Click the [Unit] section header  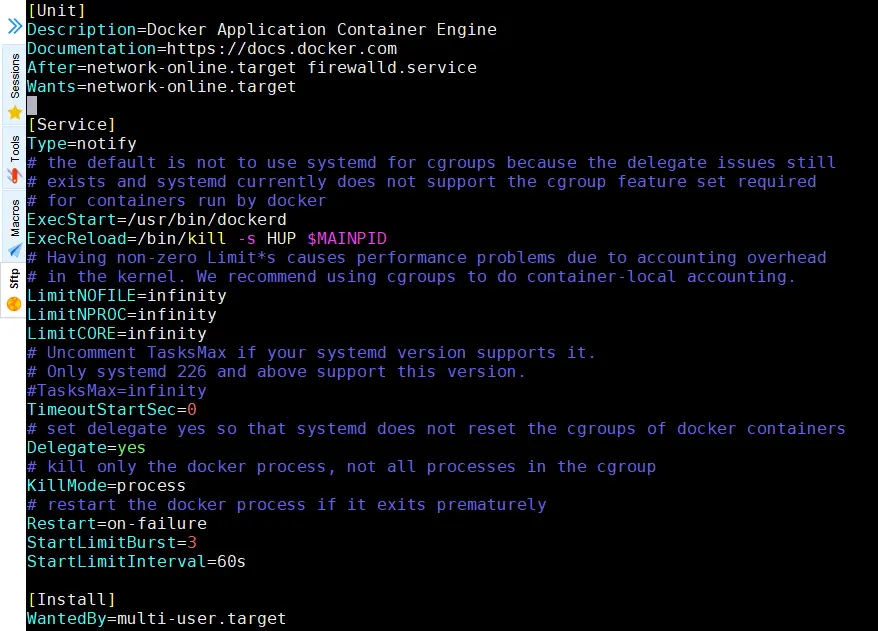57,11
